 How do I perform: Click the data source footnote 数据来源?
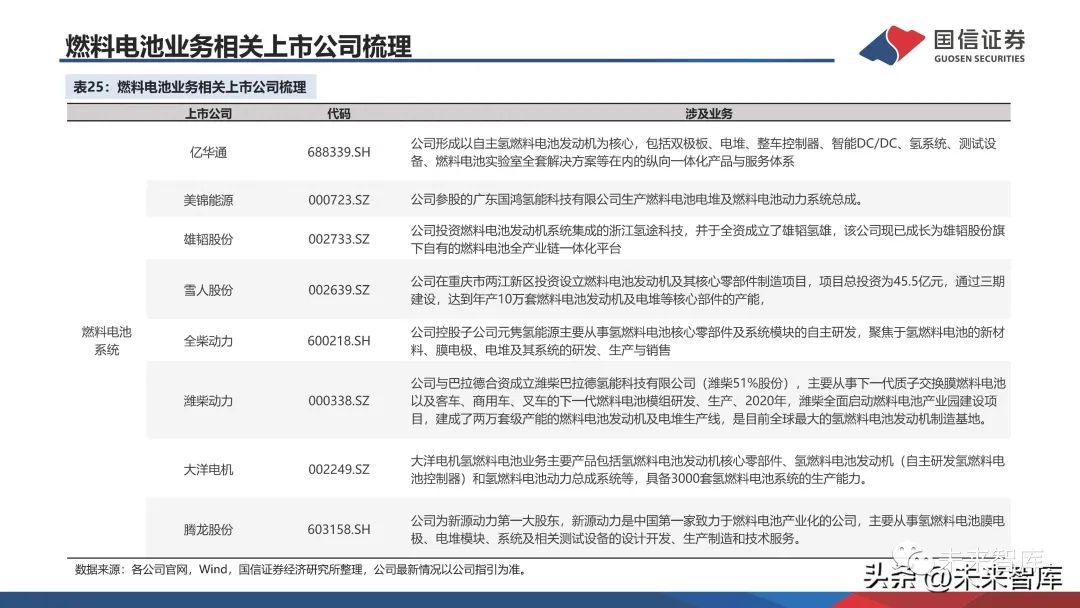click(x=302, y=569)
